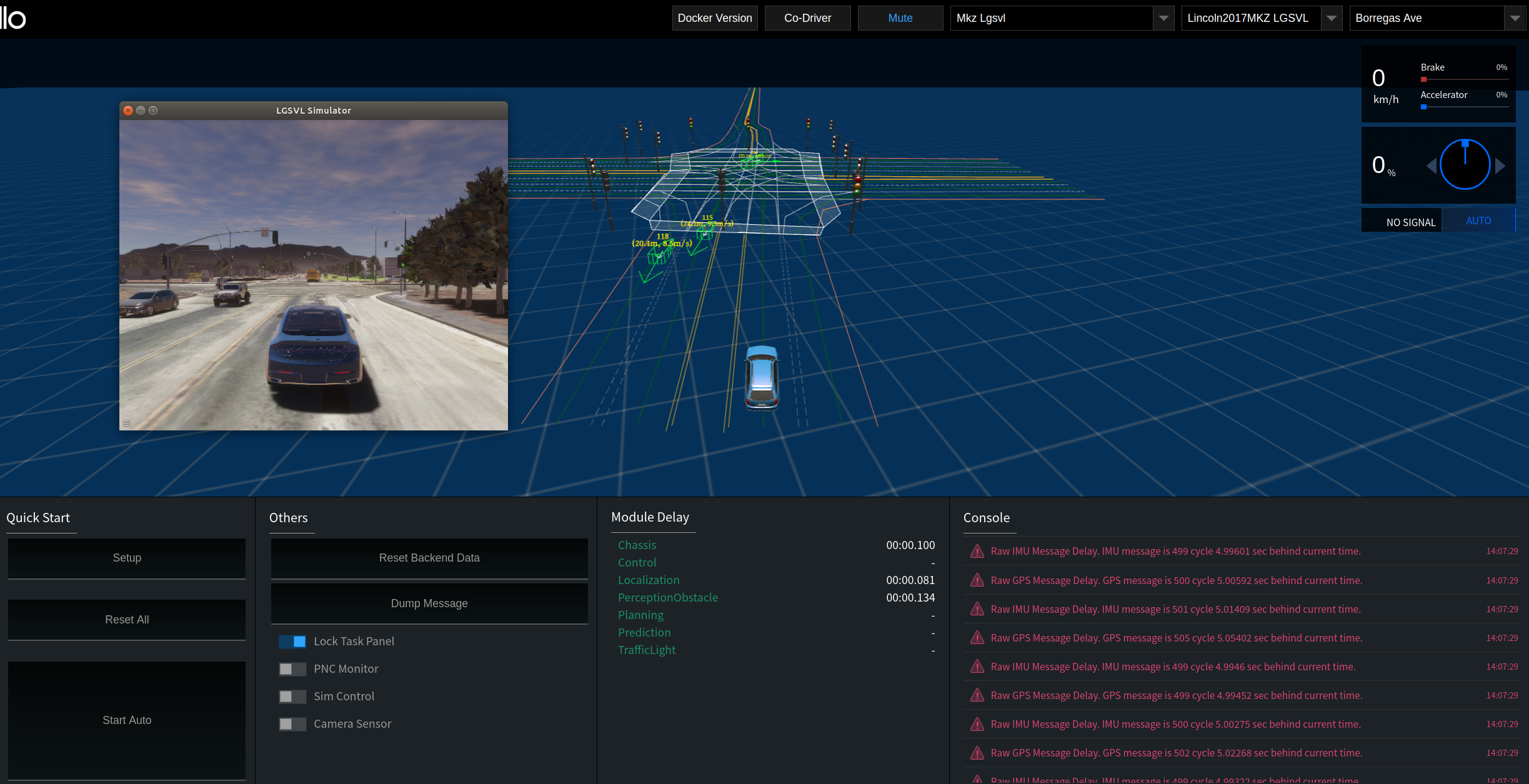
Task: Disable the Lock Task Panel toggle
Action: [x=292, y=642]
